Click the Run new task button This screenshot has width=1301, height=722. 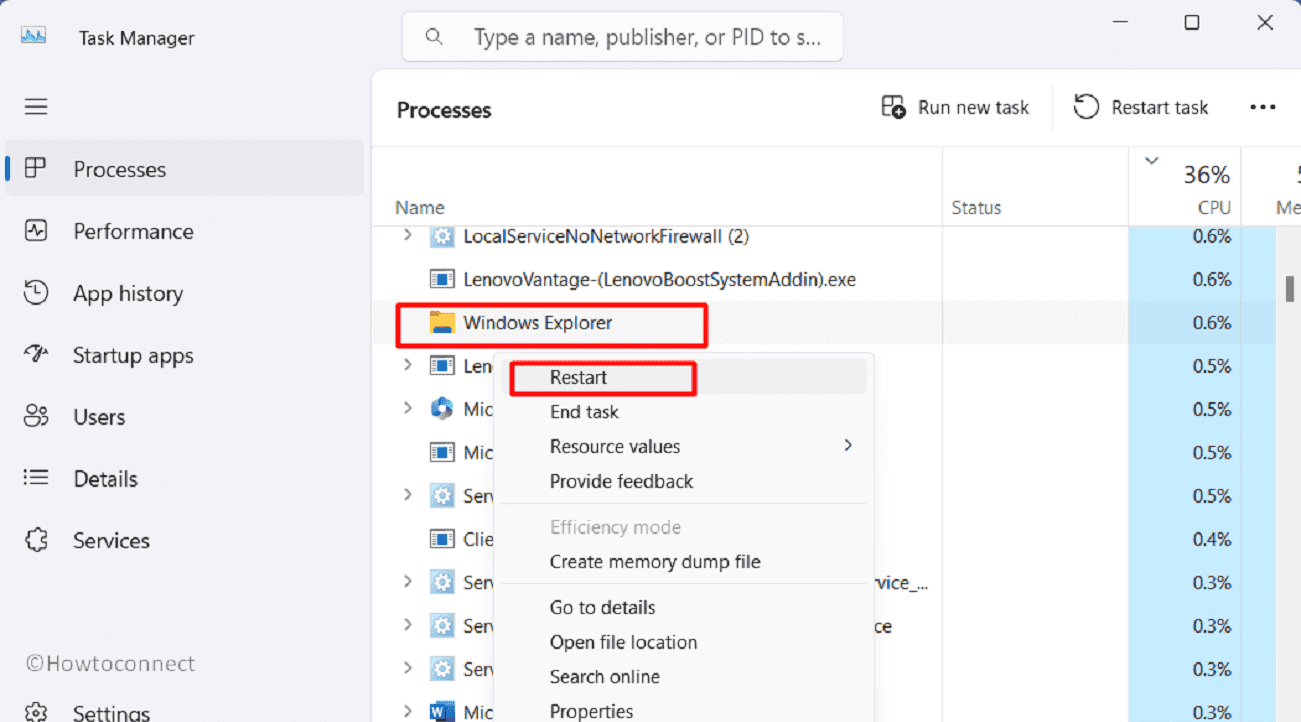(x=955, y=107)
